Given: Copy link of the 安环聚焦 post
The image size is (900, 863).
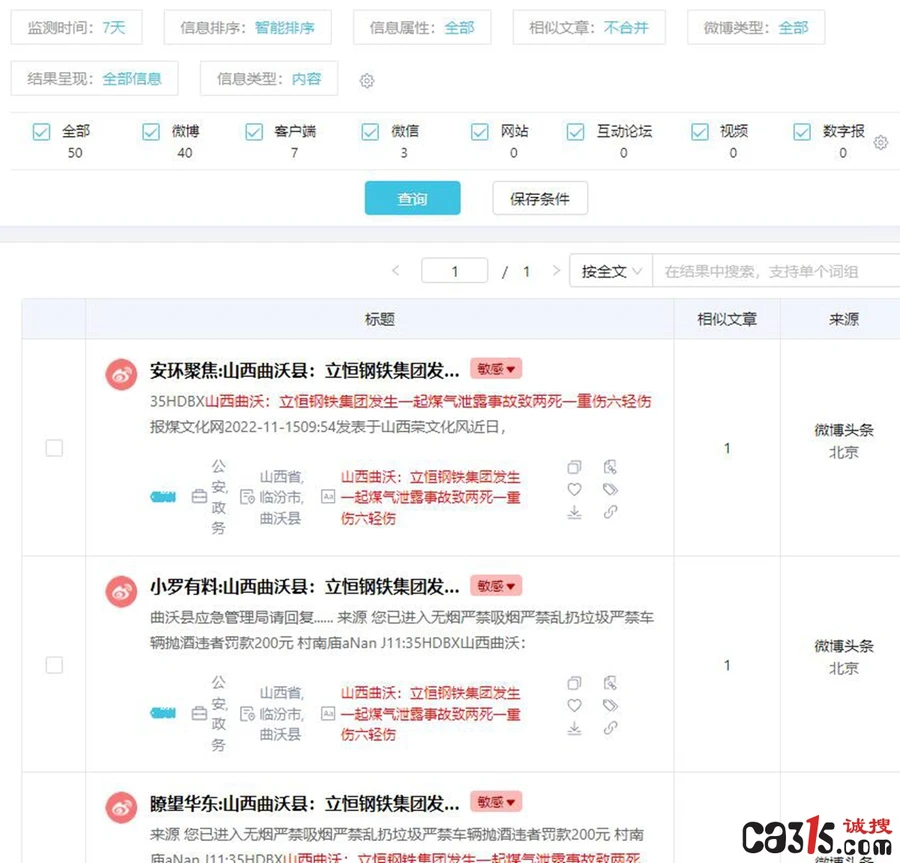Looking at the screenshot, I should point(610,511).
